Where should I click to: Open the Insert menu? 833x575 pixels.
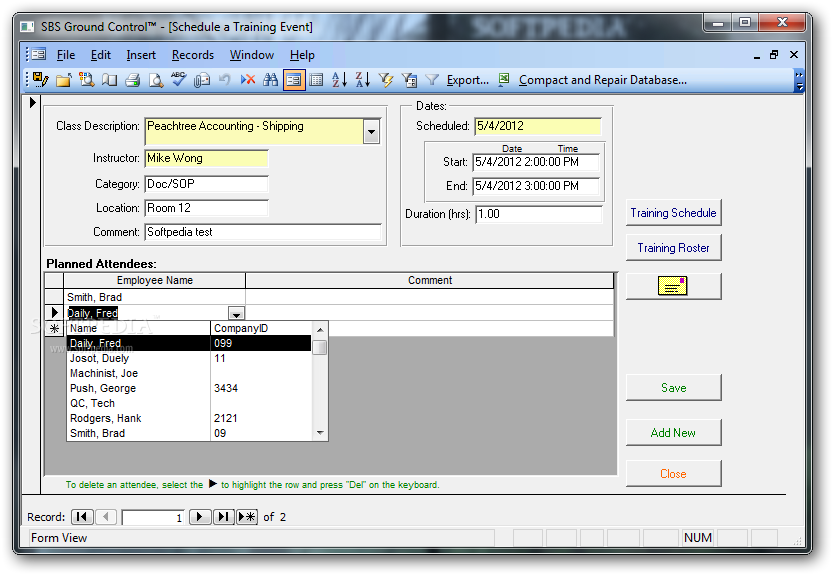141,55
